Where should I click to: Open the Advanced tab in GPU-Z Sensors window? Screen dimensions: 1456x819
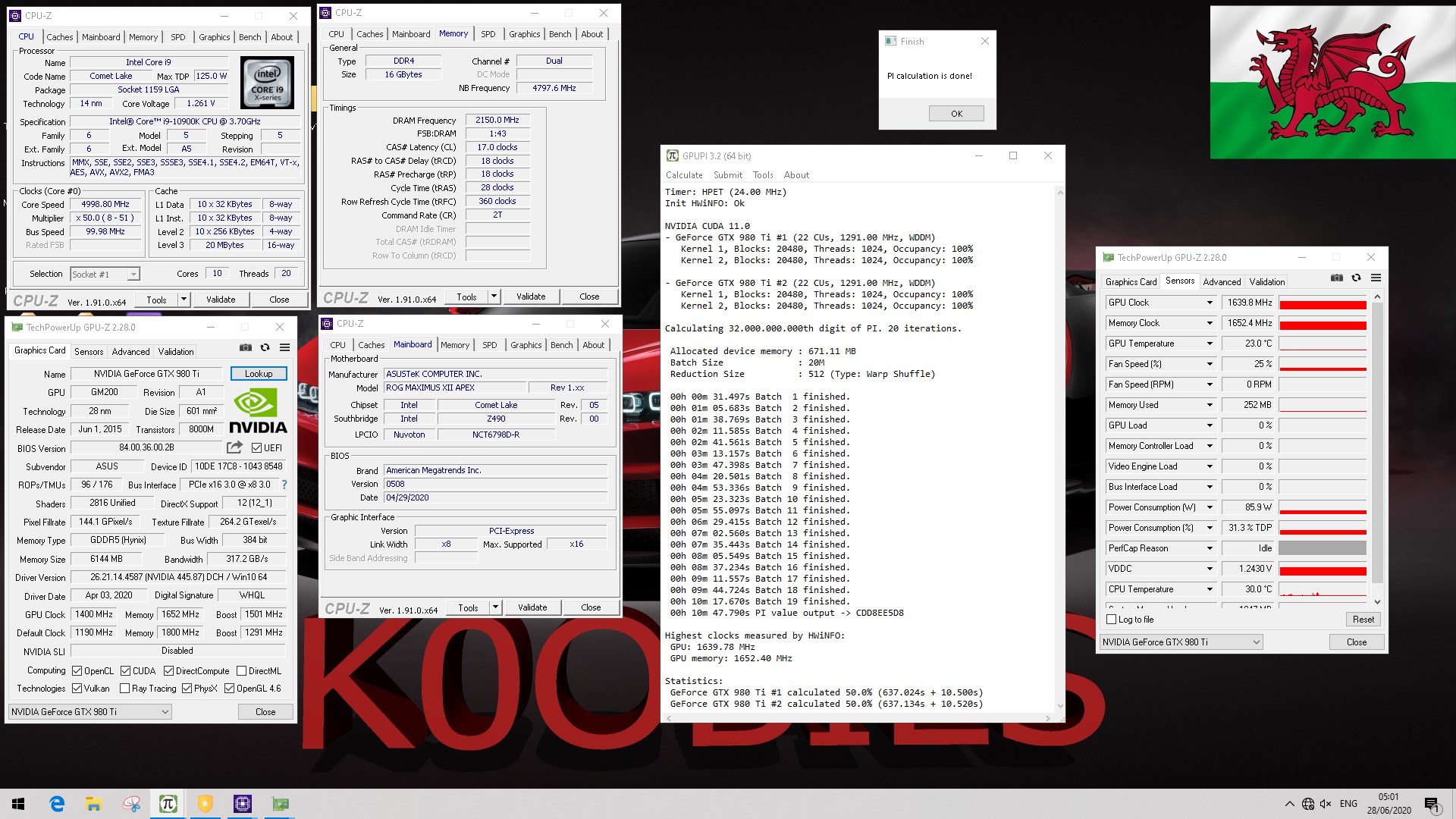(x=1222, y=282)
